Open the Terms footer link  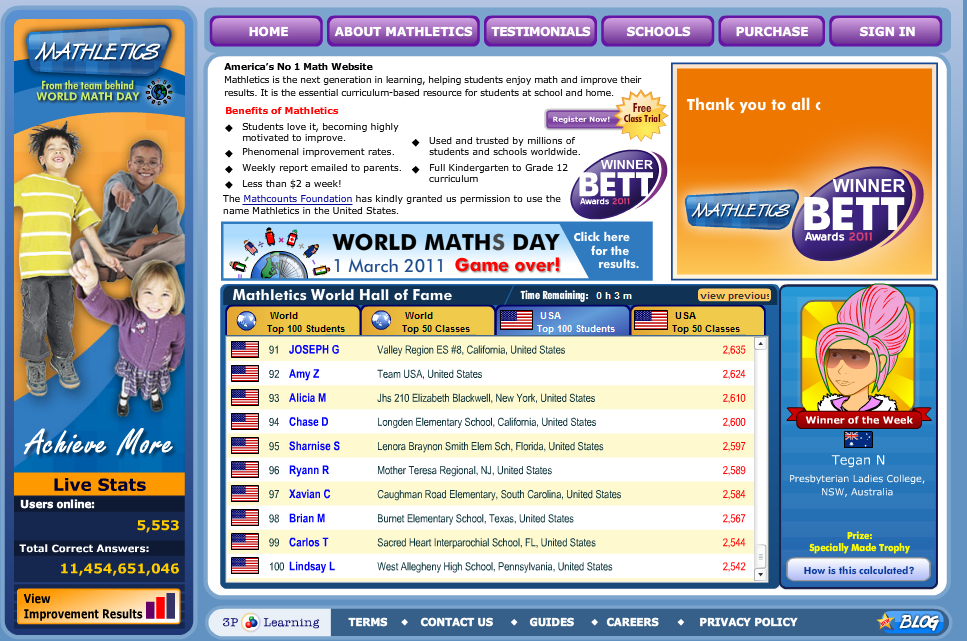click(x=368, y=622)
